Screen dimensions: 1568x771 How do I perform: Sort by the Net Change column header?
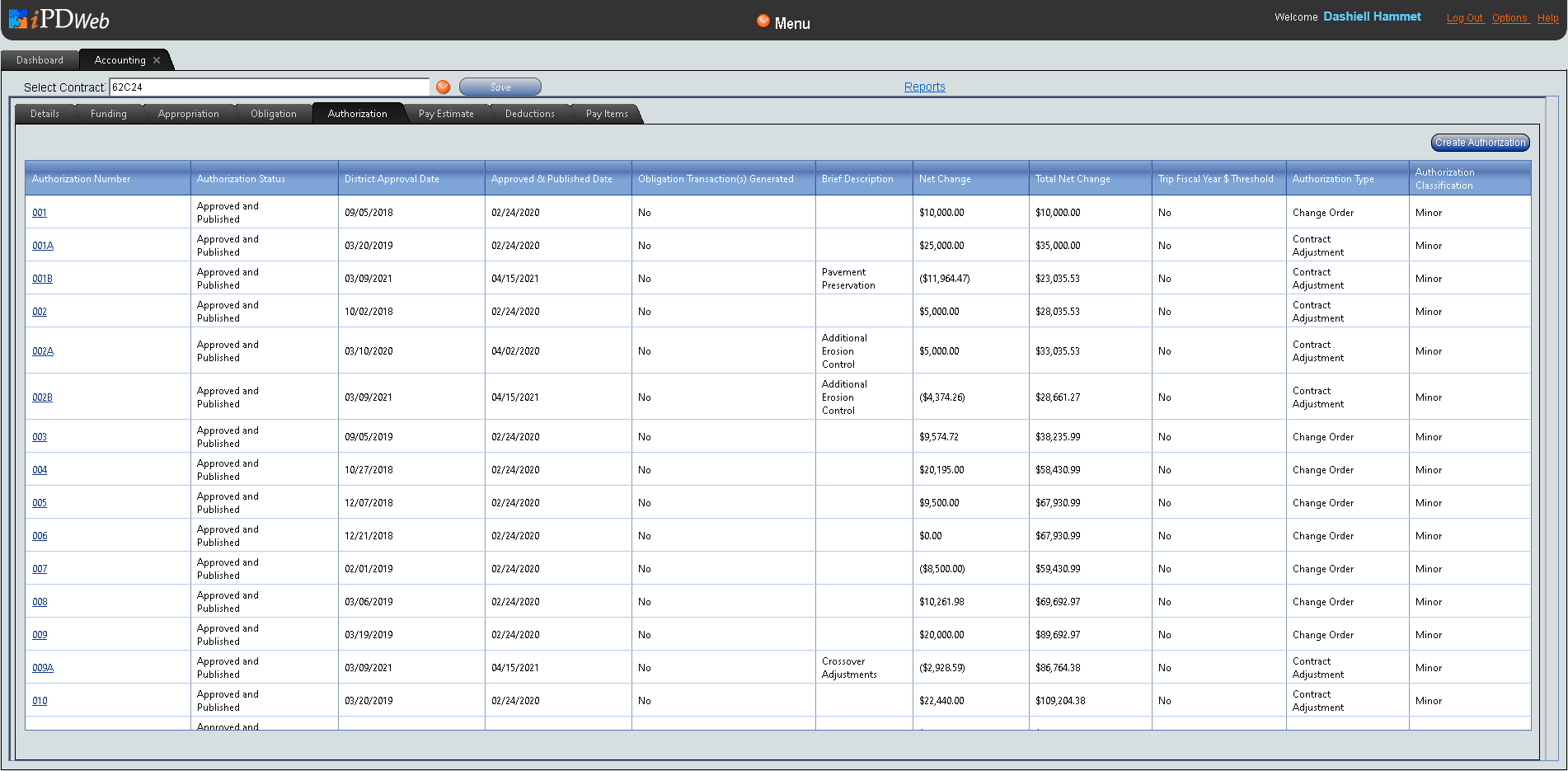coord(945,179)
